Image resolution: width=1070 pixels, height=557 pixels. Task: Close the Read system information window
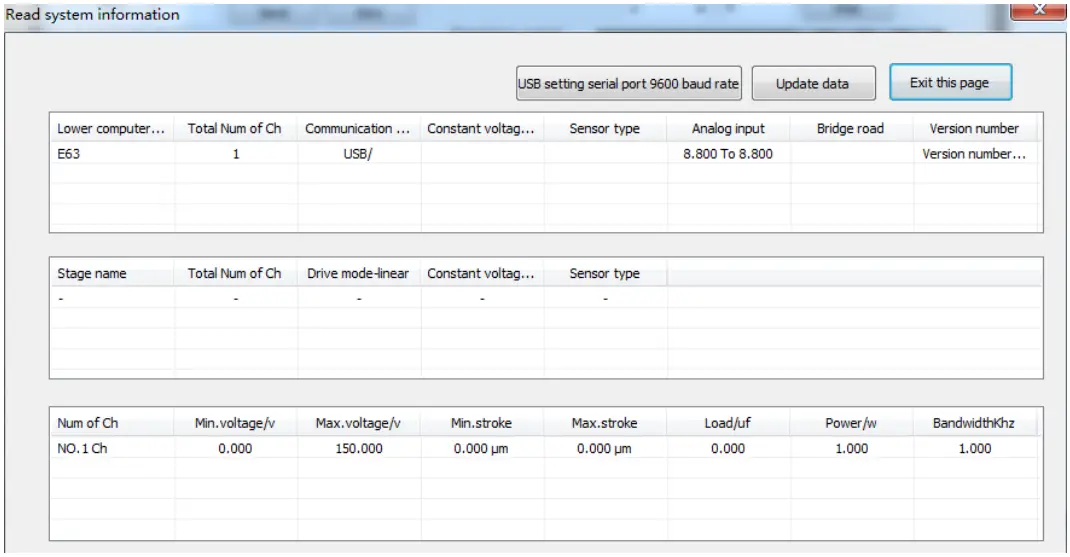1037,10
